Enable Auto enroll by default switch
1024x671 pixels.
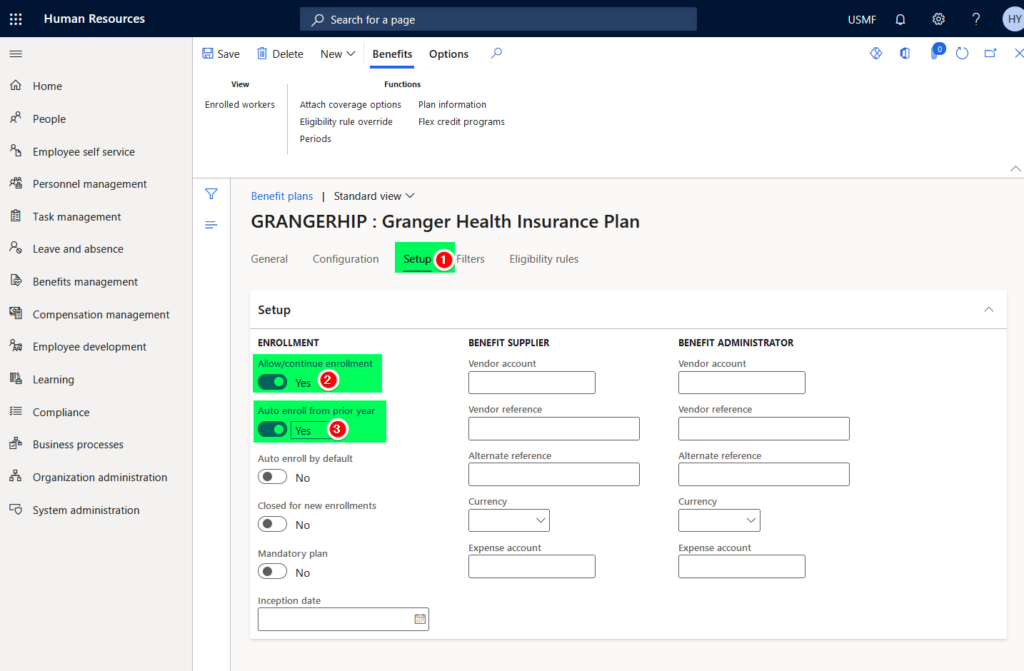point(272,477)
